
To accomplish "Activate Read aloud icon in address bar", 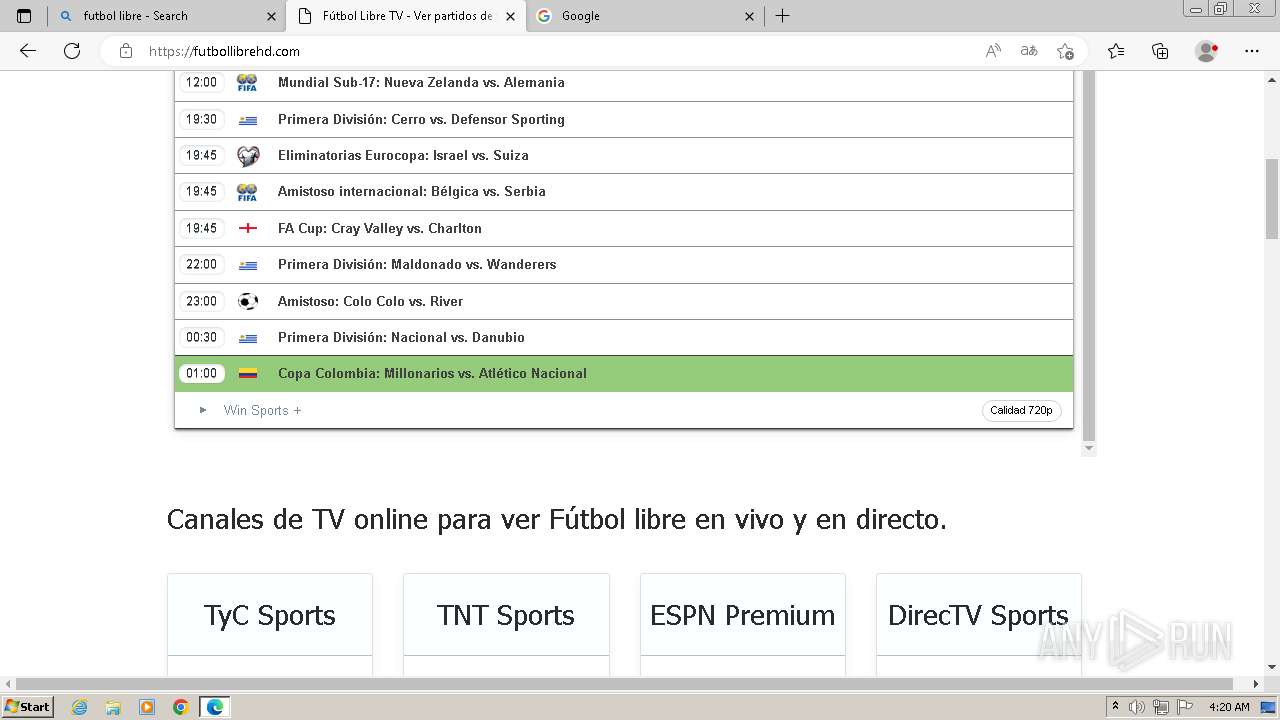I will (x=993, y=51).
